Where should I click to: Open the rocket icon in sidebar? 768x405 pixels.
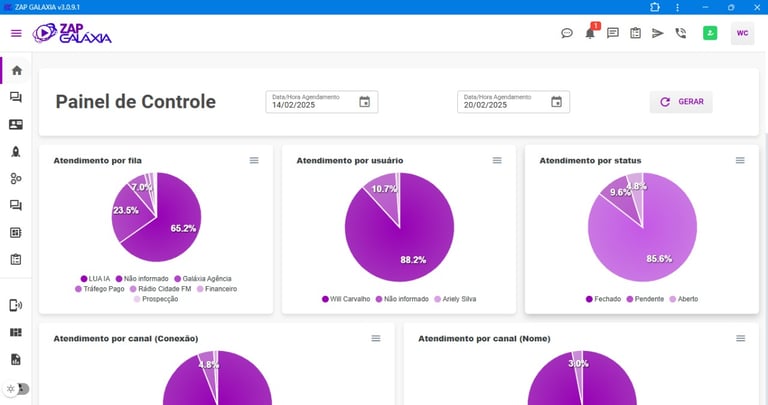click(x=16, y=152)
